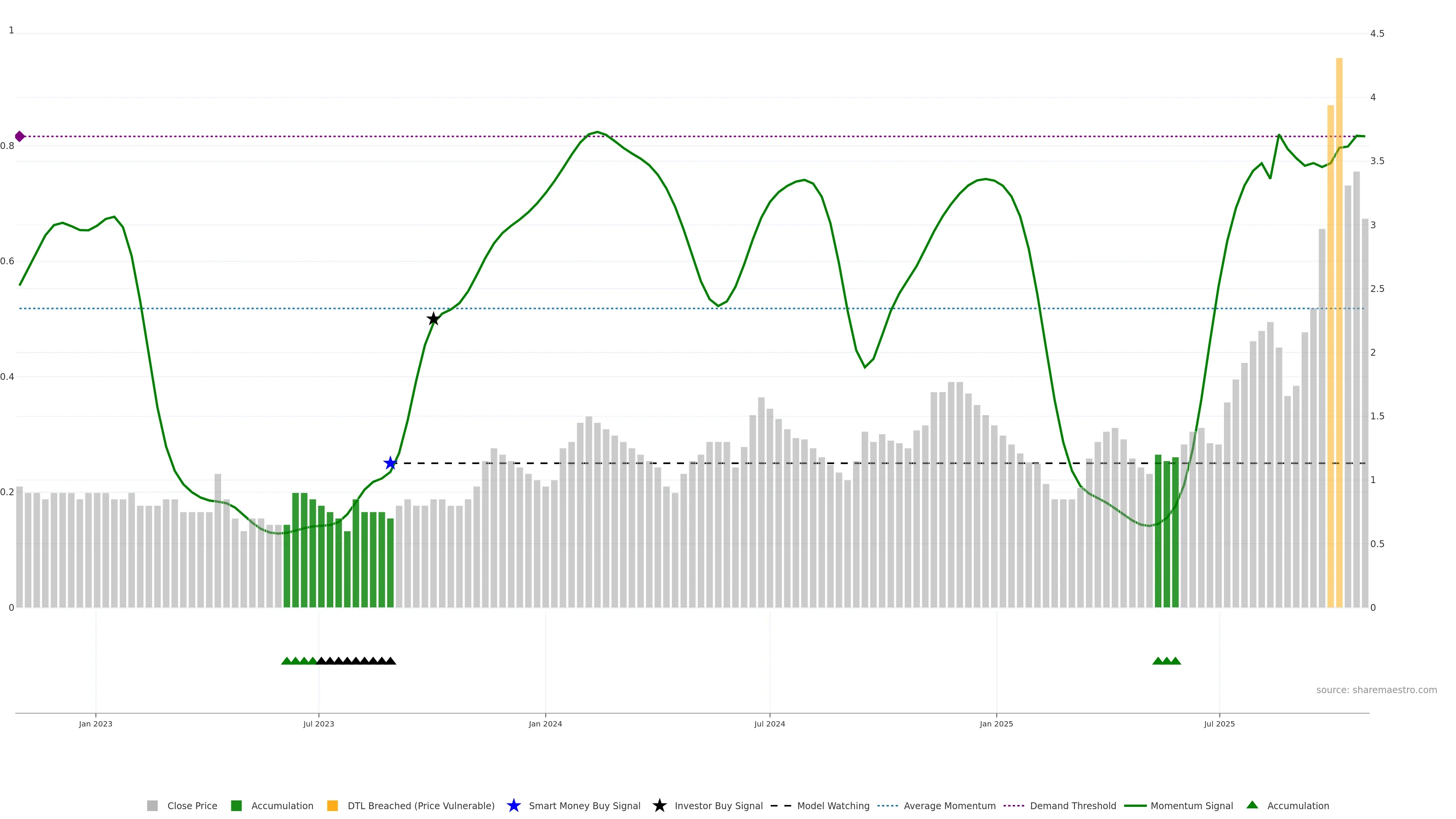Click the purple diamond Demand Threshold marker
Viewport: 1456px width, 819px height.
click(x=20, y=136)
